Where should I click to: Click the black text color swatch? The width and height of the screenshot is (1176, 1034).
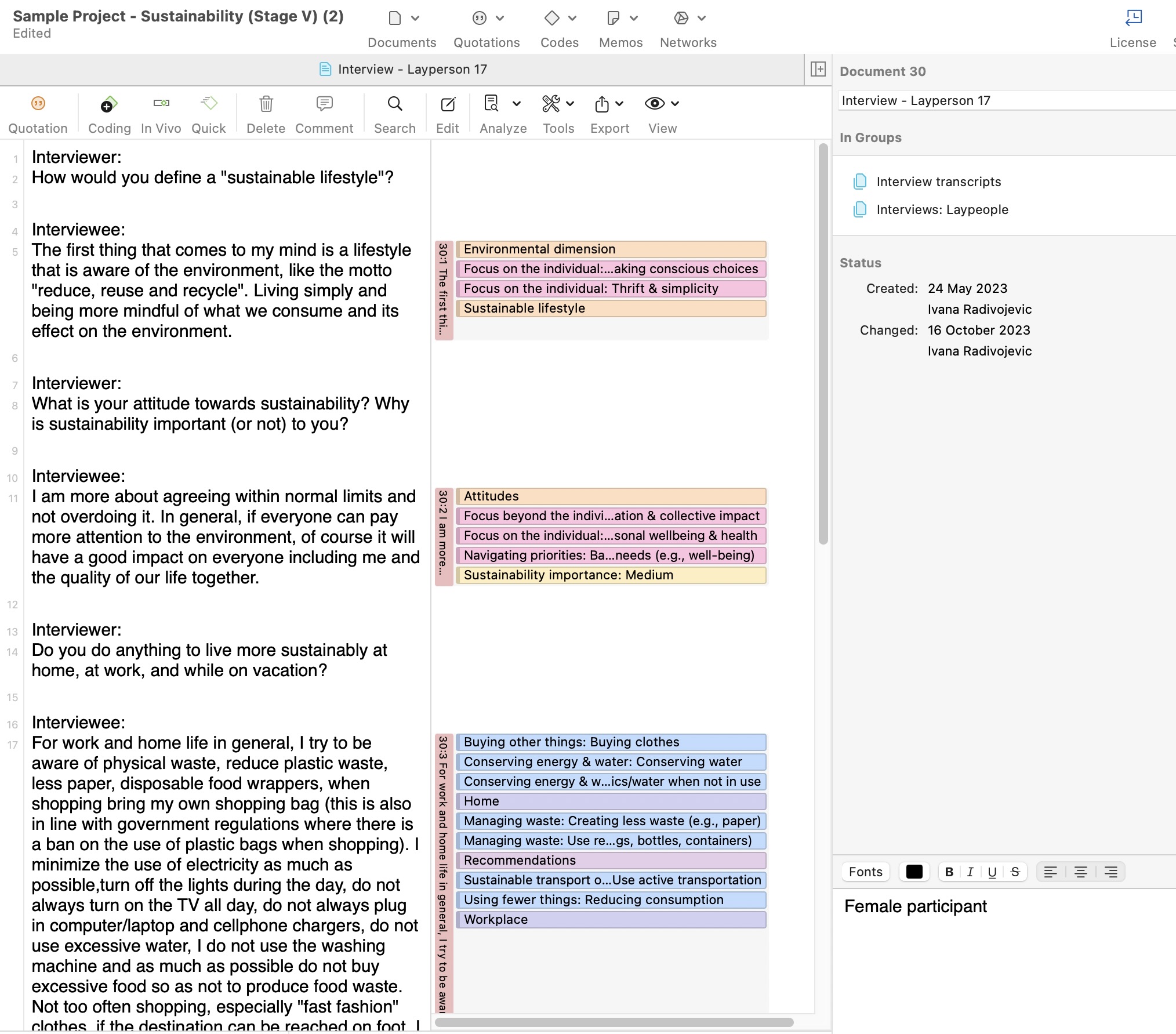tap(914, 872)
